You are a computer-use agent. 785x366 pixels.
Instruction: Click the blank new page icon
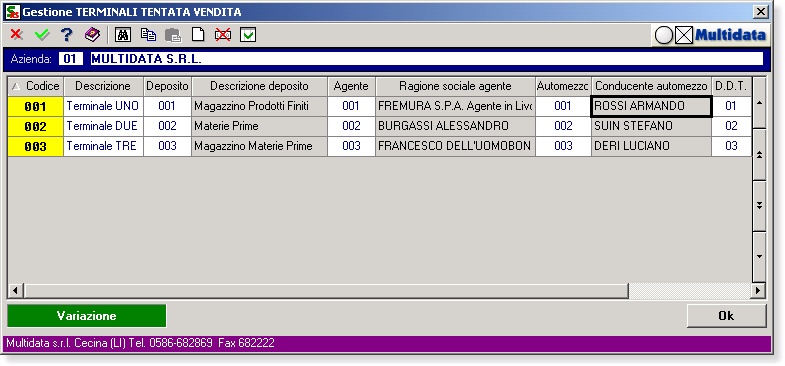point(198,35)
